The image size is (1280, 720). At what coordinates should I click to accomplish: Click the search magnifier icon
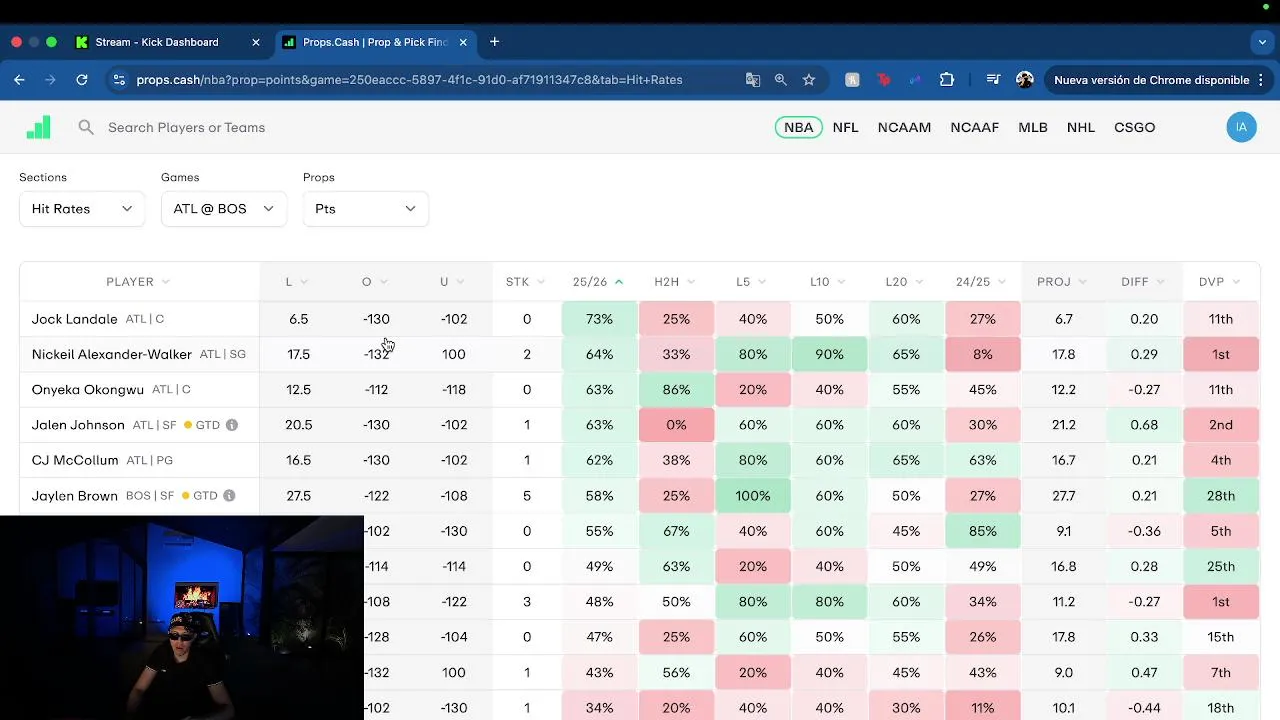pos(86,127)
